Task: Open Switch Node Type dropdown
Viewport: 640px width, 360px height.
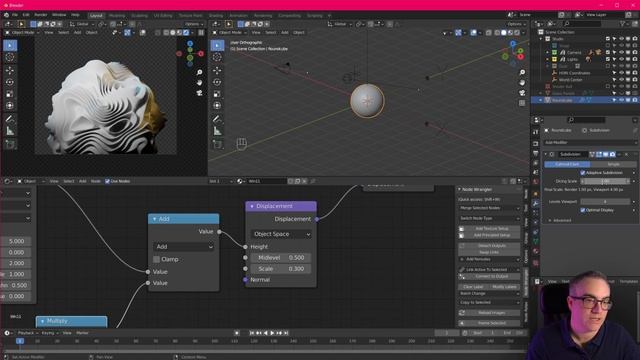Action: click(x=489, y=218)
